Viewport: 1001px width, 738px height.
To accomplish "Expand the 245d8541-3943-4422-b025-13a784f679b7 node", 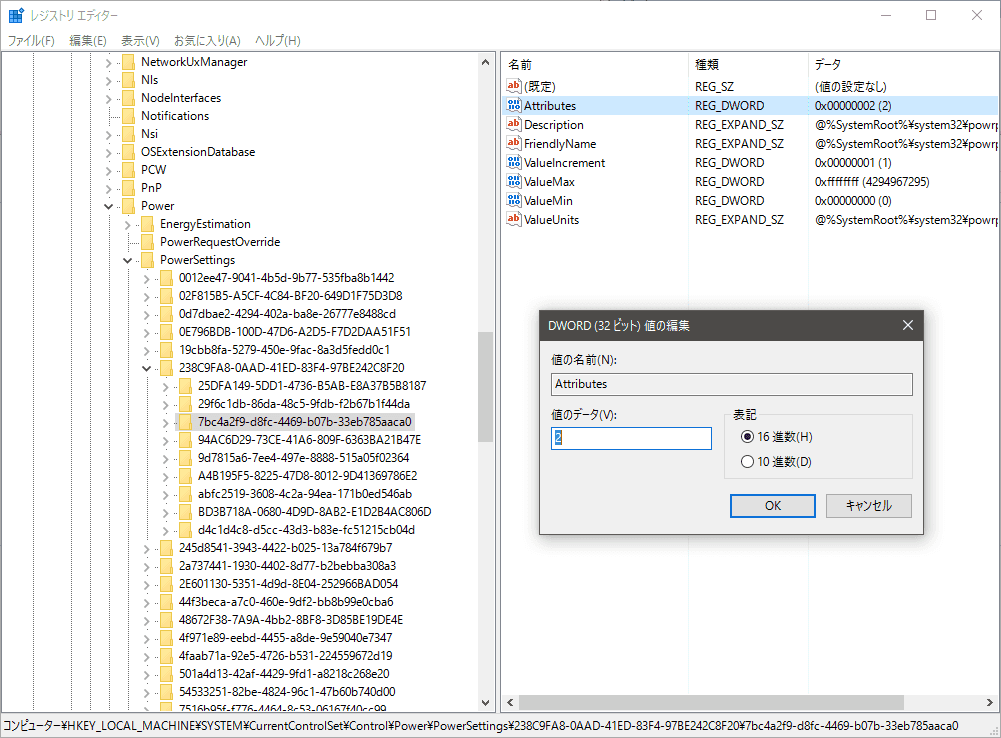I will [146, 548].
